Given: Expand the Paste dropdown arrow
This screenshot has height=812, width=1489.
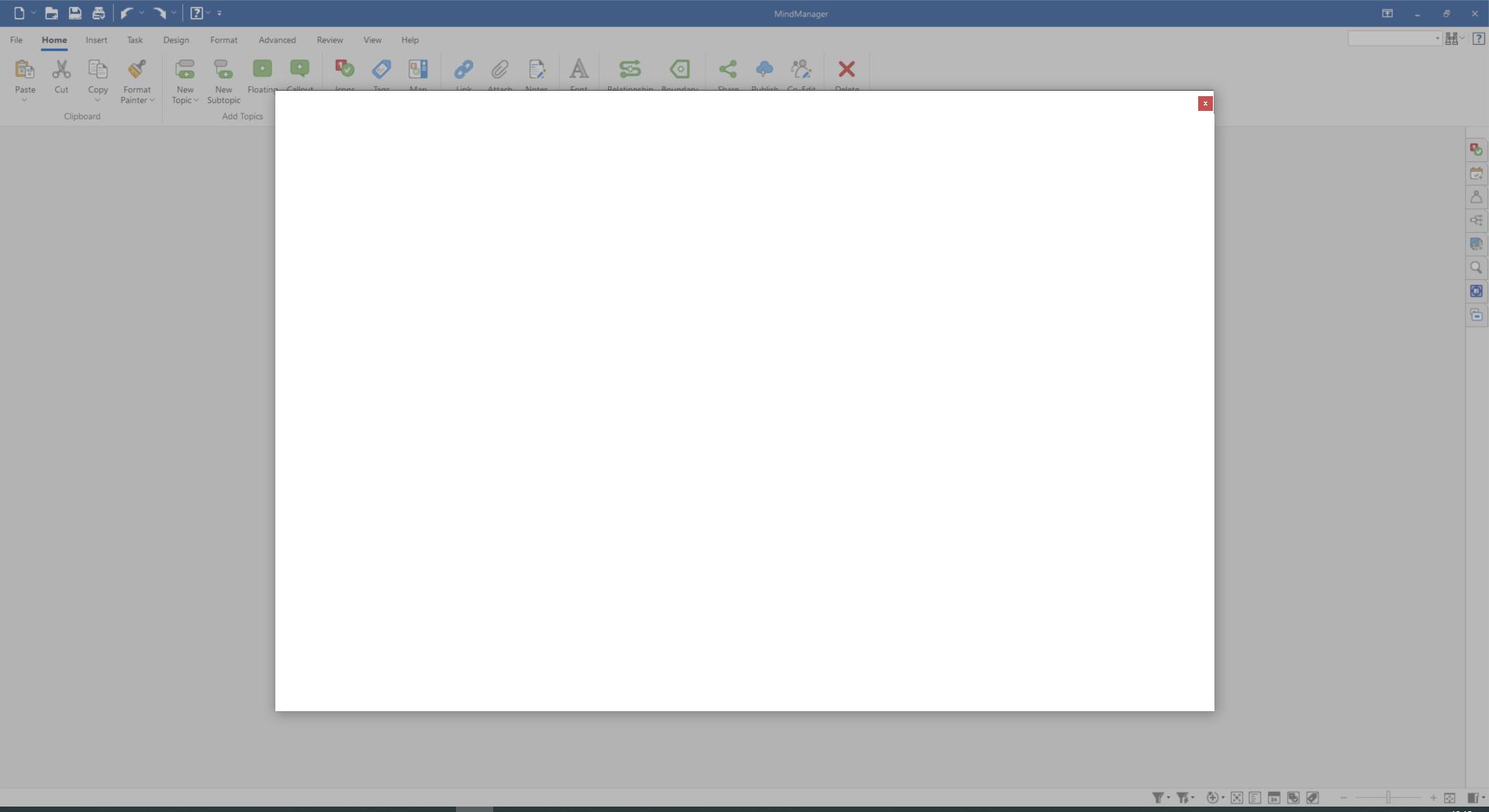Looking at the screenshot, I should [25, 100].
